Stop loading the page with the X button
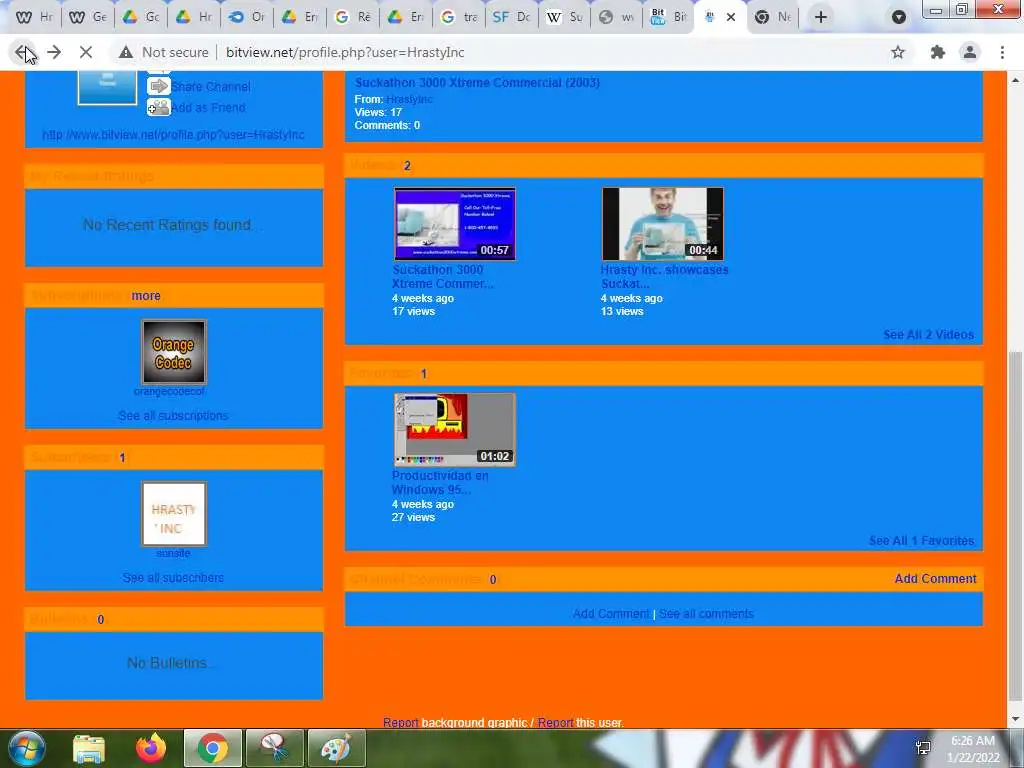Viewport: 1024px width, 768px height. point(86,52)
